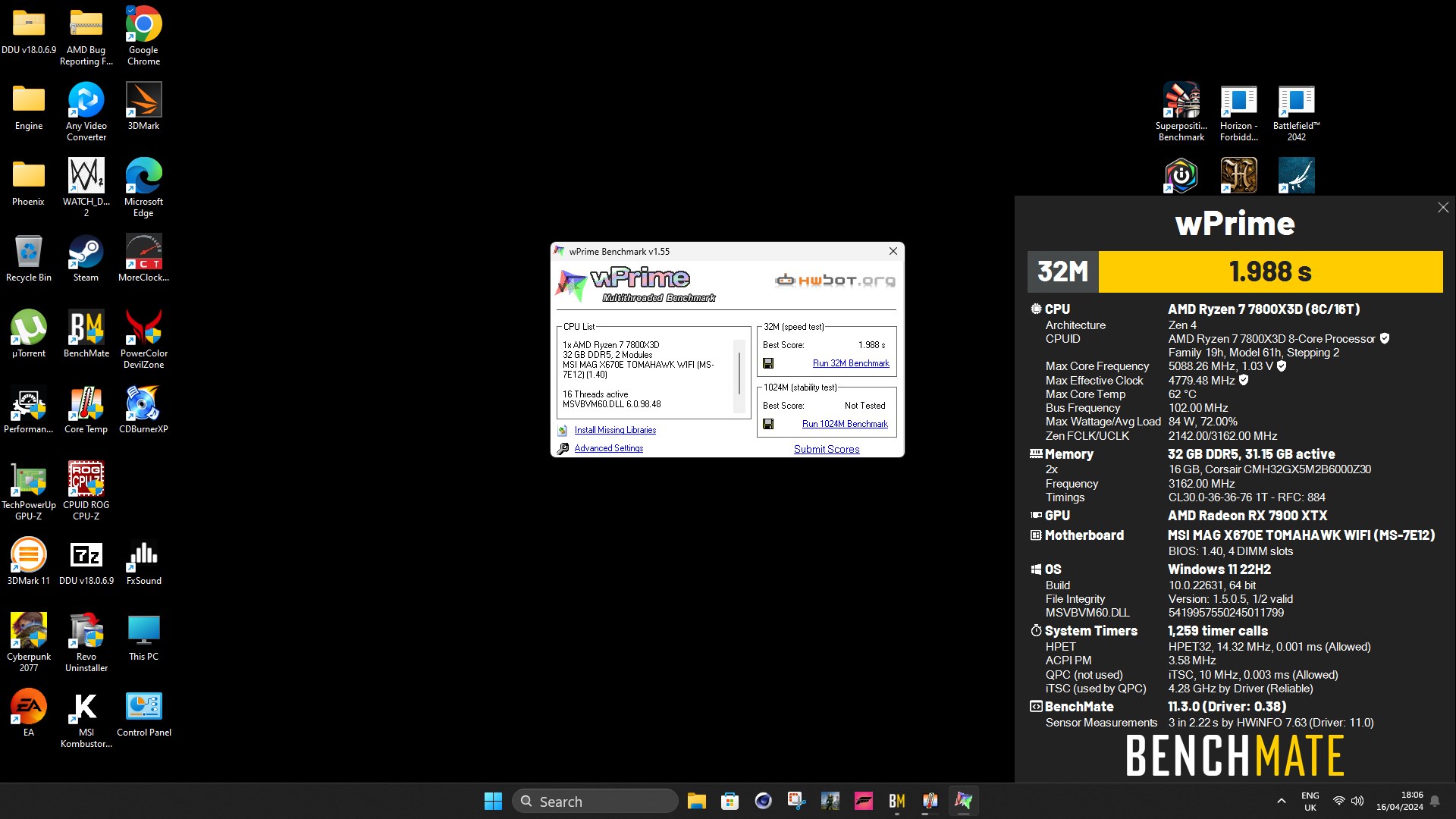Image resolution: width=1456 pixels, height=819 pixels.
Task: Select the 32M label in BenchMate panel
Action: 1062,271
